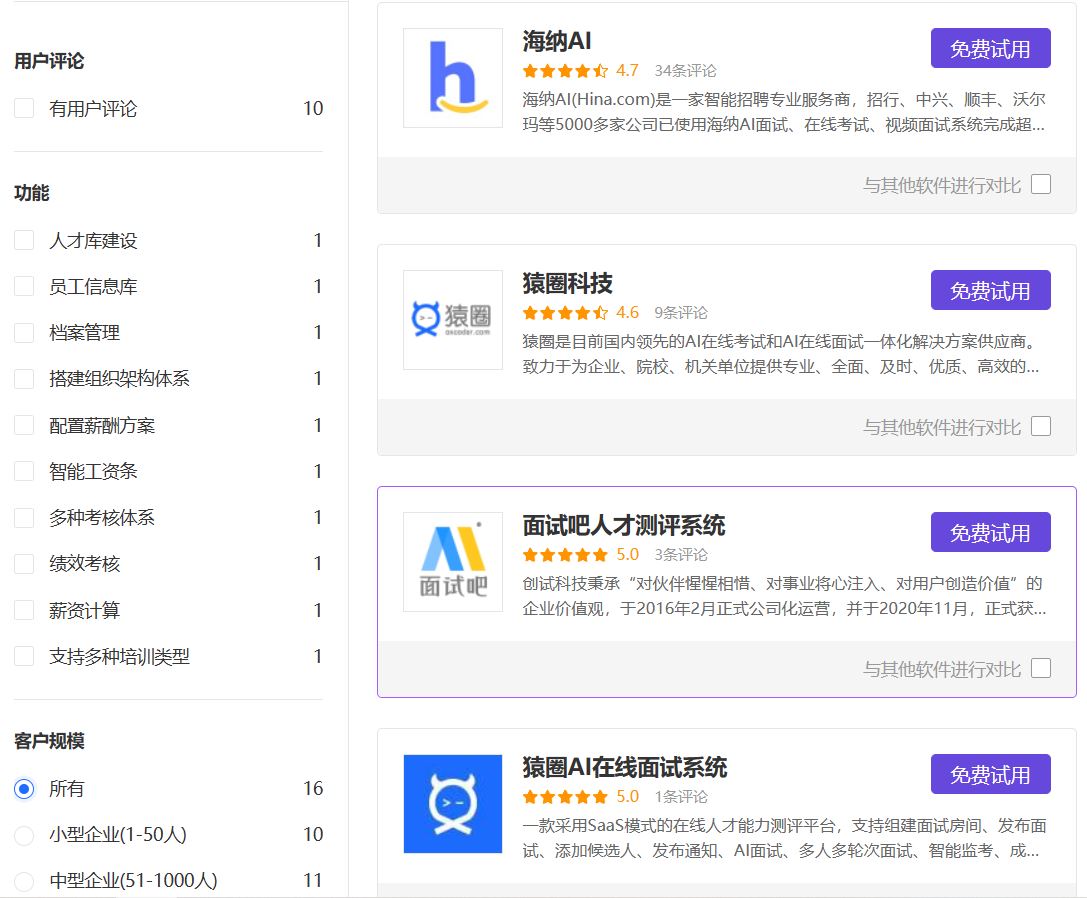Image resolution: width=1087 pixels, height=898 pixels.
Task: Click 免费试用 button for 猿圈科技
Action: point(991,291)
